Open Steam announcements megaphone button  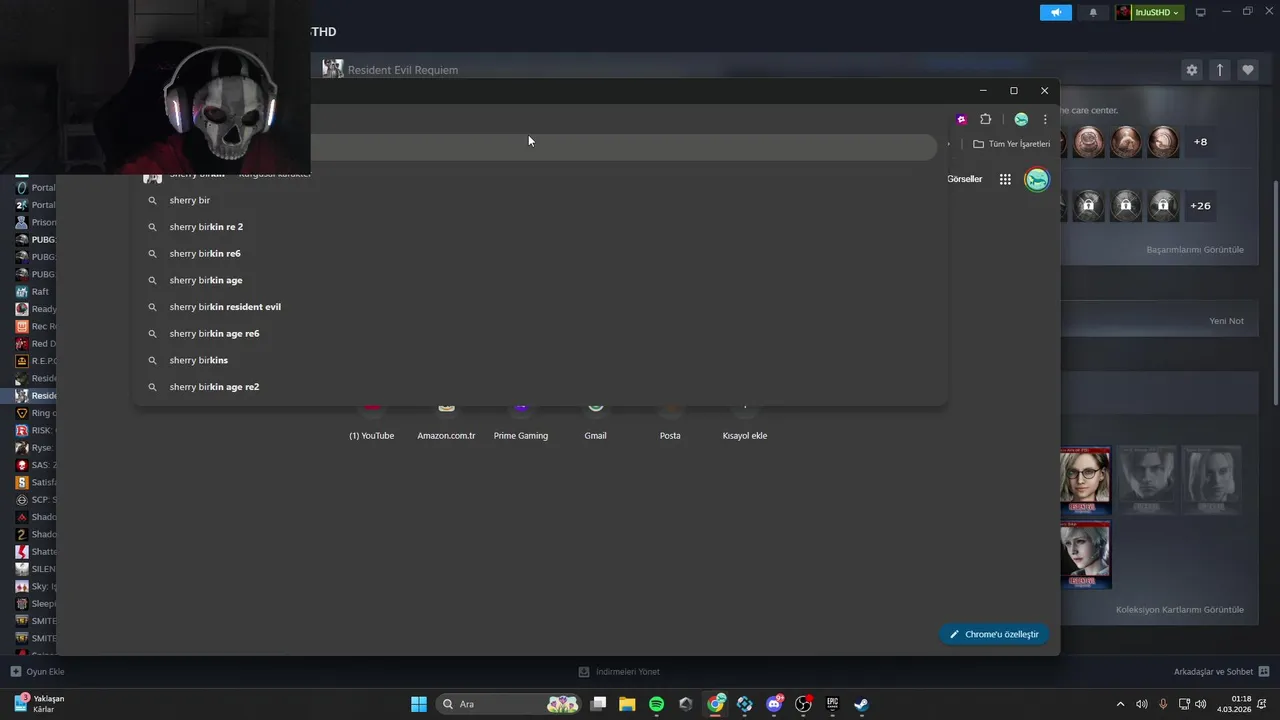pos(1055,12)
